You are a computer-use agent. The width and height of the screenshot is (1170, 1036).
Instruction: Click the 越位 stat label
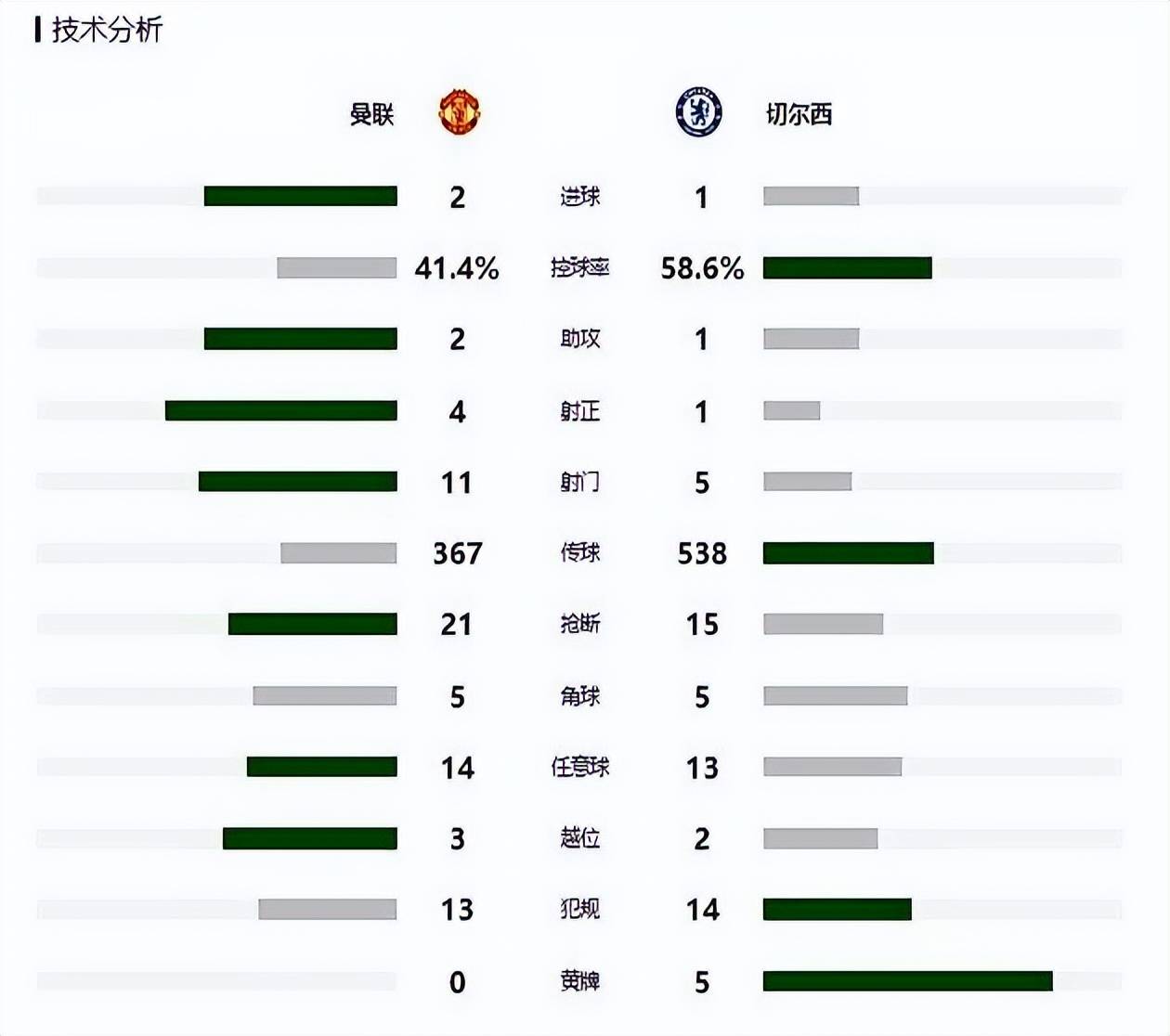tap(580, 838)
